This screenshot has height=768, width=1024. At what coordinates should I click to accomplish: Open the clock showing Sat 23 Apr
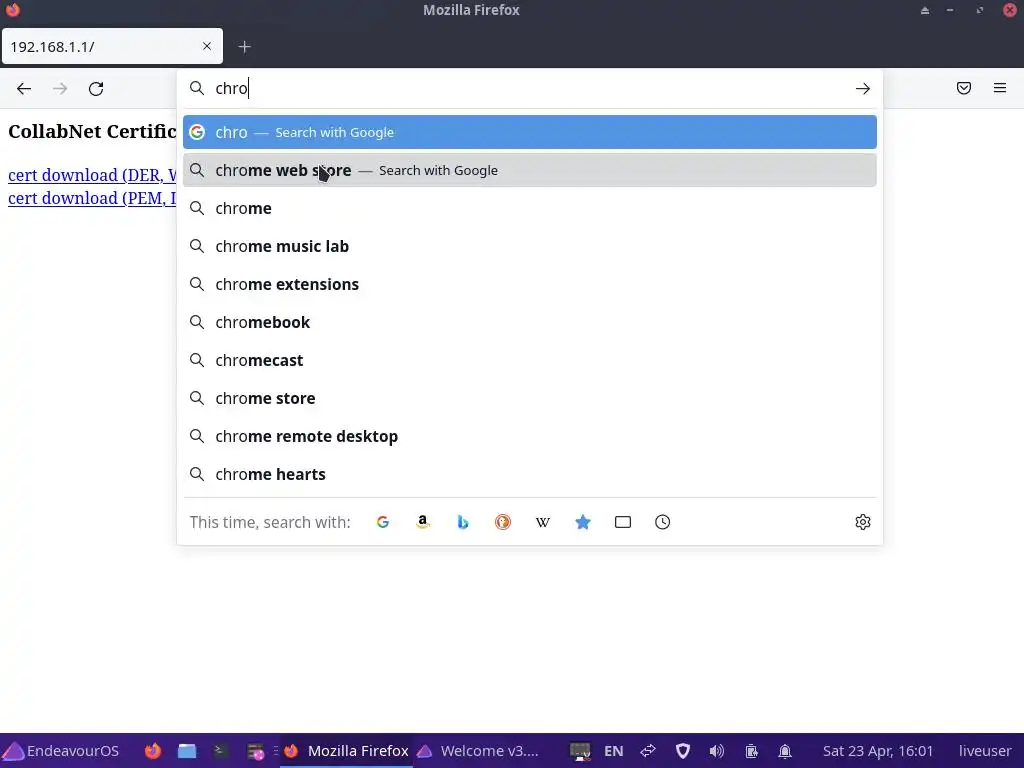click(x=878, y=751)
